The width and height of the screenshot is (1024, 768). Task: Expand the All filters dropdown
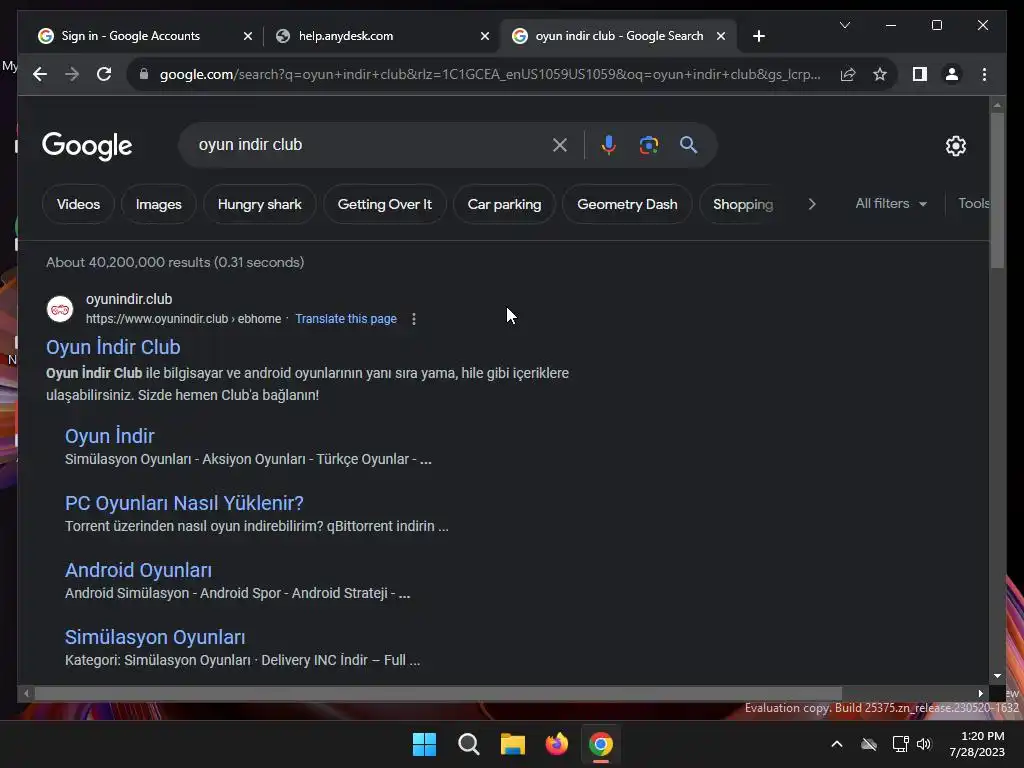click(891, 204)
